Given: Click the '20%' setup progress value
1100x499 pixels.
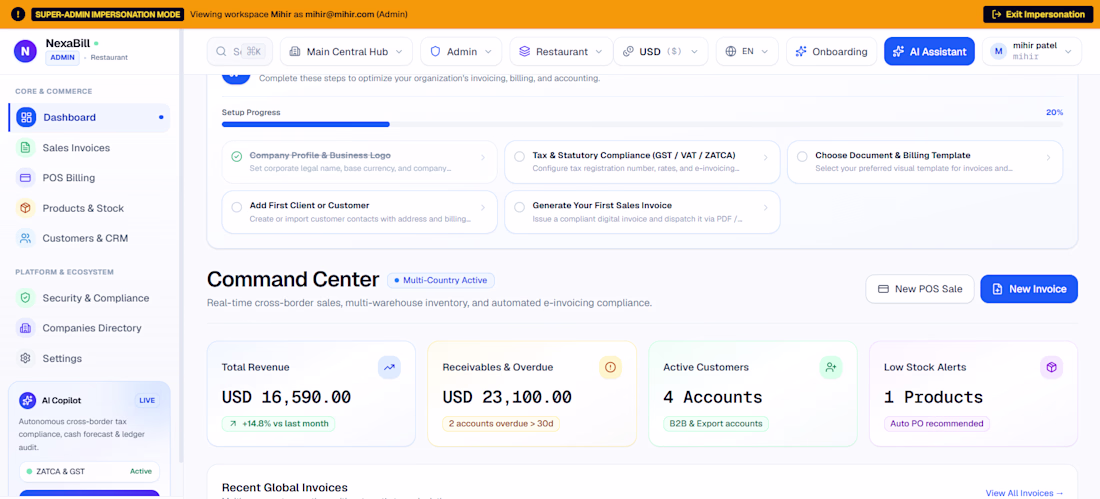Looking at the screenshot, I should [x=1054, y=112].
